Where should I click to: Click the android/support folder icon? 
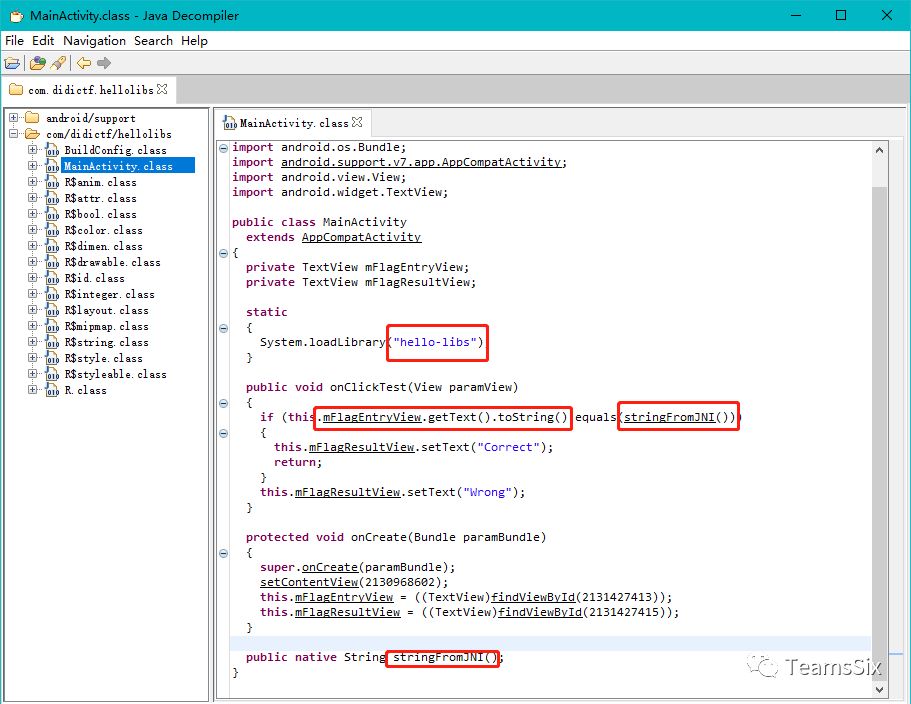(33, 118)
